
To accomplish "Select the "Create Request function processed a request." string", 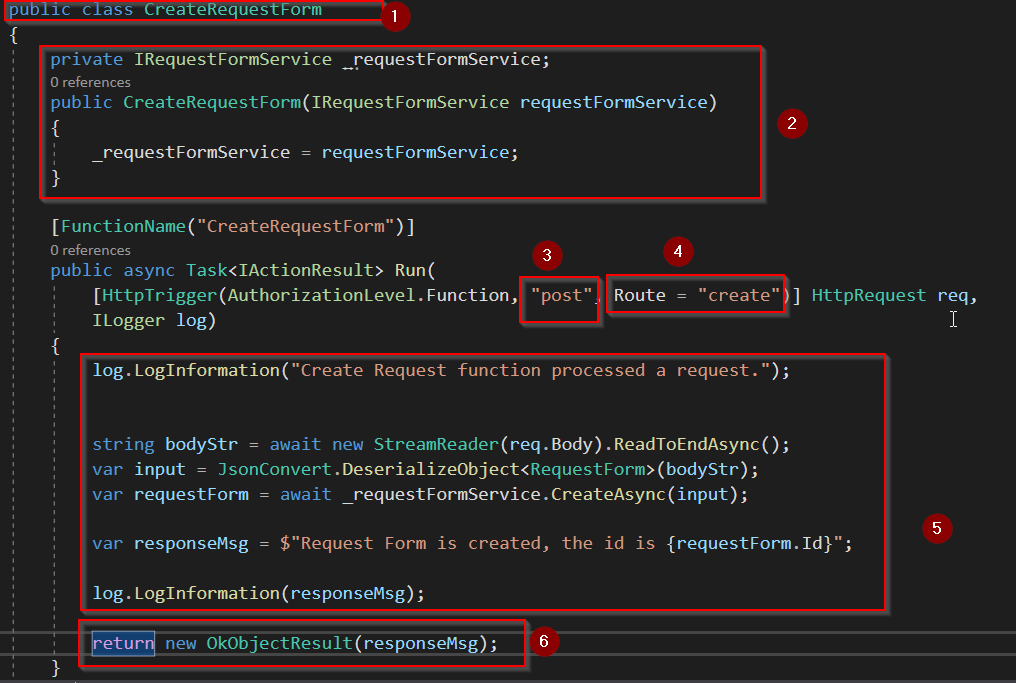I will [x=530, y=371].
